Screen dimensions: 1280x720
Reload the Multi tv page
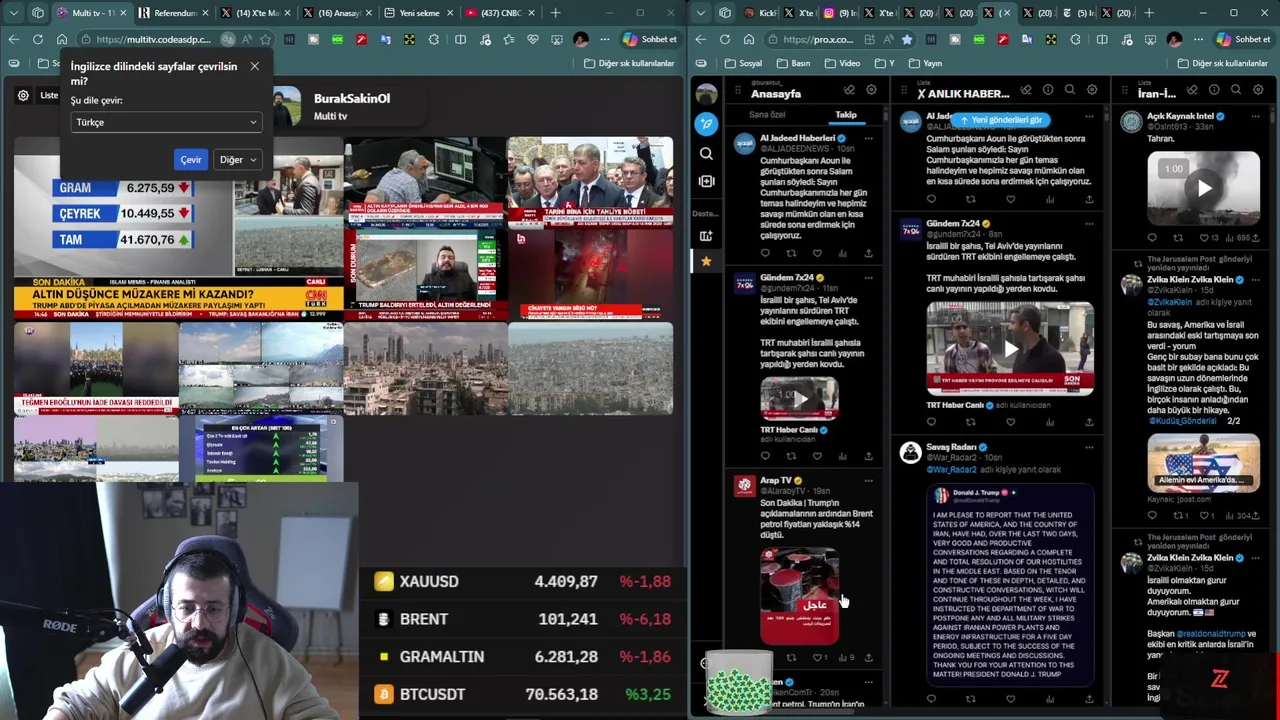pyautogui.click(x=38, y=39)
